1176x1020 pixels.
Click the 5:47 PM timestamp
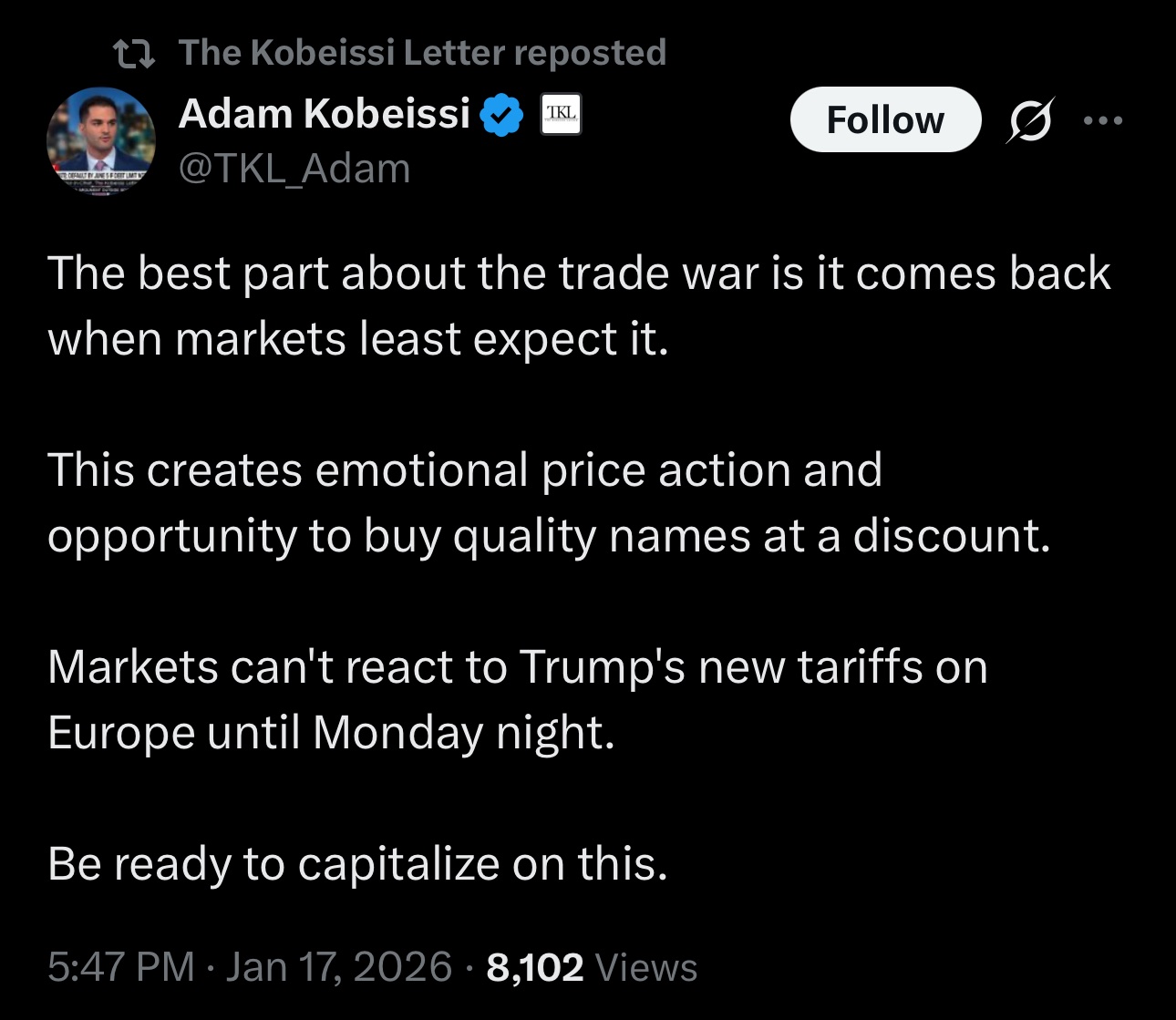point(121,967)
